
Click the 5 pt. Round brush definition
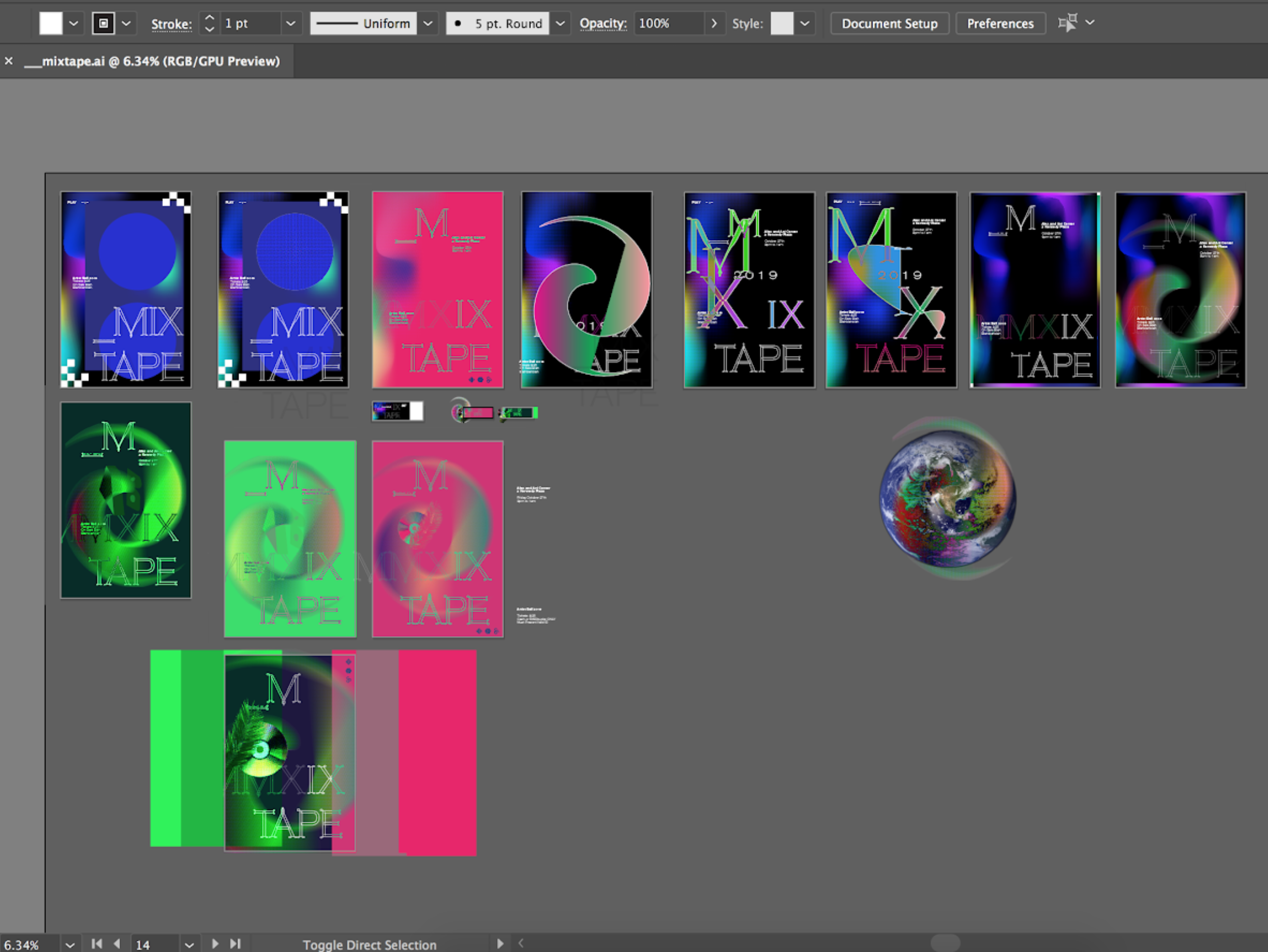[498, 23]
